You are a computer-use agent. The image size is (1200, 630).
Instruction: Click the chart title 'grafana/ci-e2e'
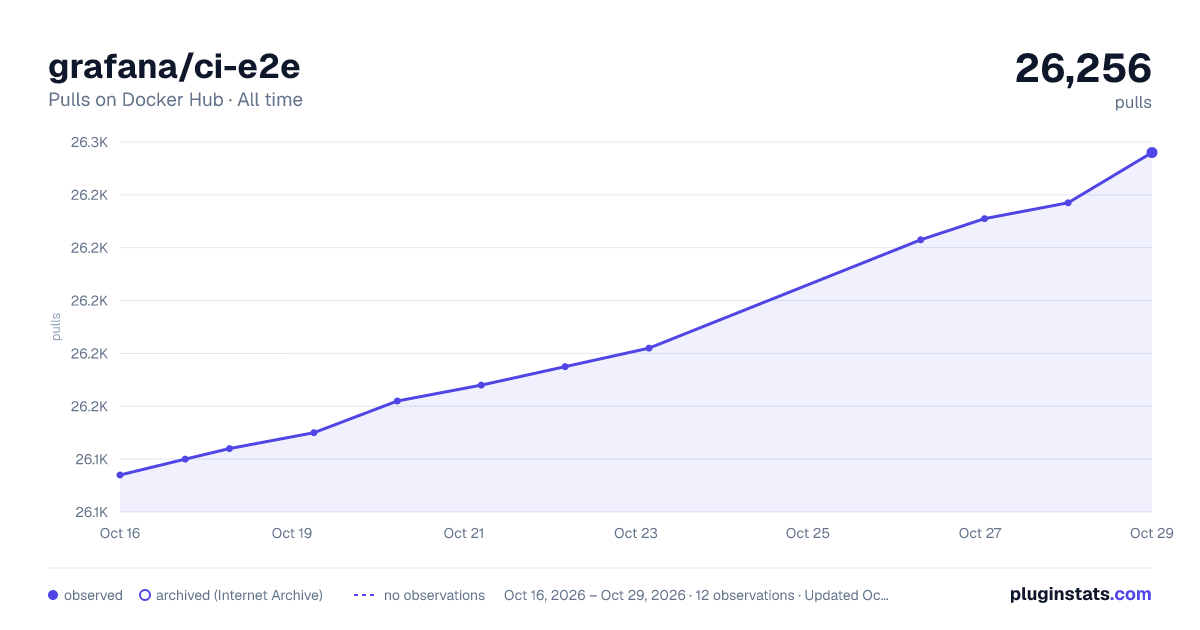(174, 66)
